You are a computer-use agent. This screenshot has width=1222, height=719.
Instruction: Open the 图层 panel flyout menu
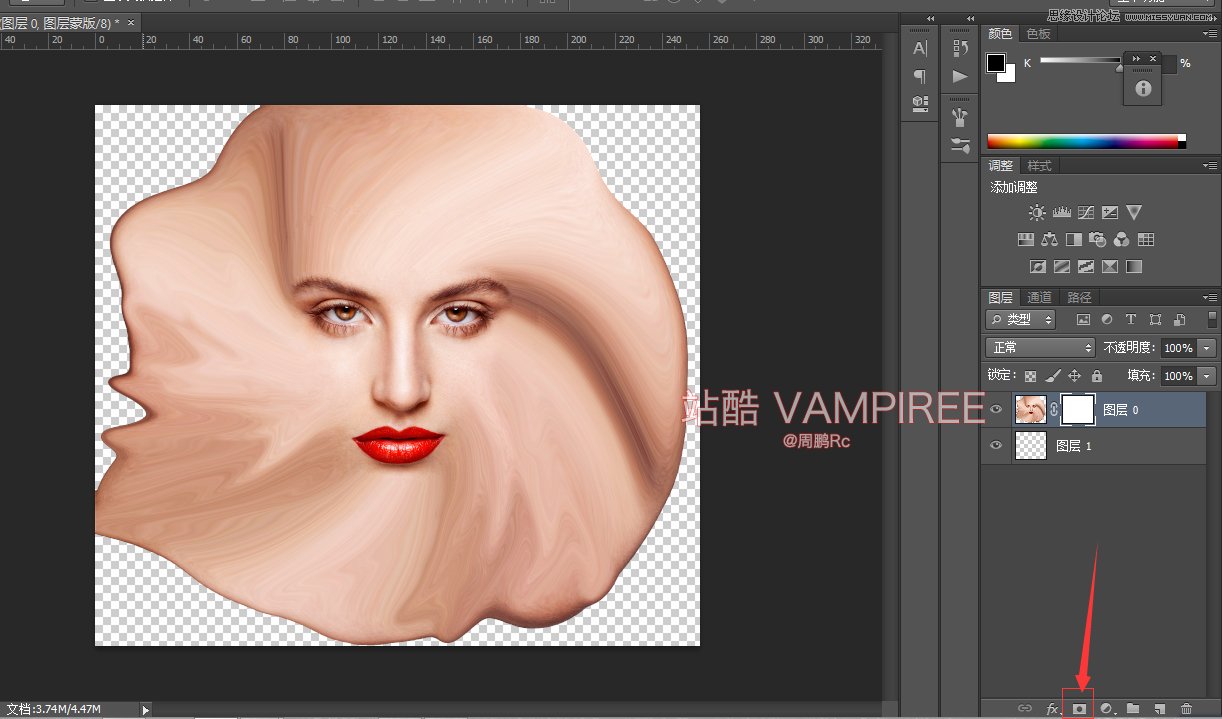[x=1211, y=297]
